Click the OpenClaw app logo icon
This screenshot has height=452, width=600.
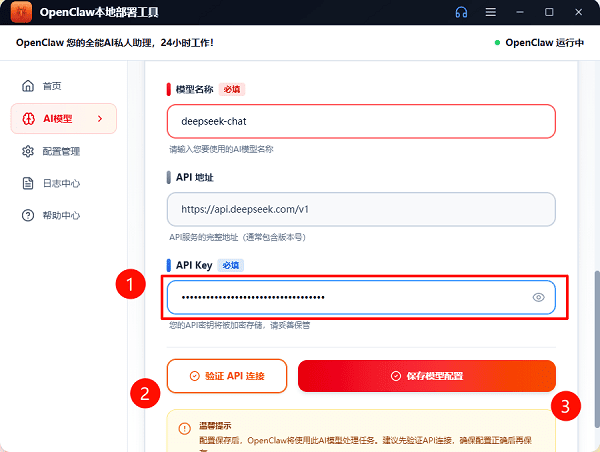click(19, 12)
